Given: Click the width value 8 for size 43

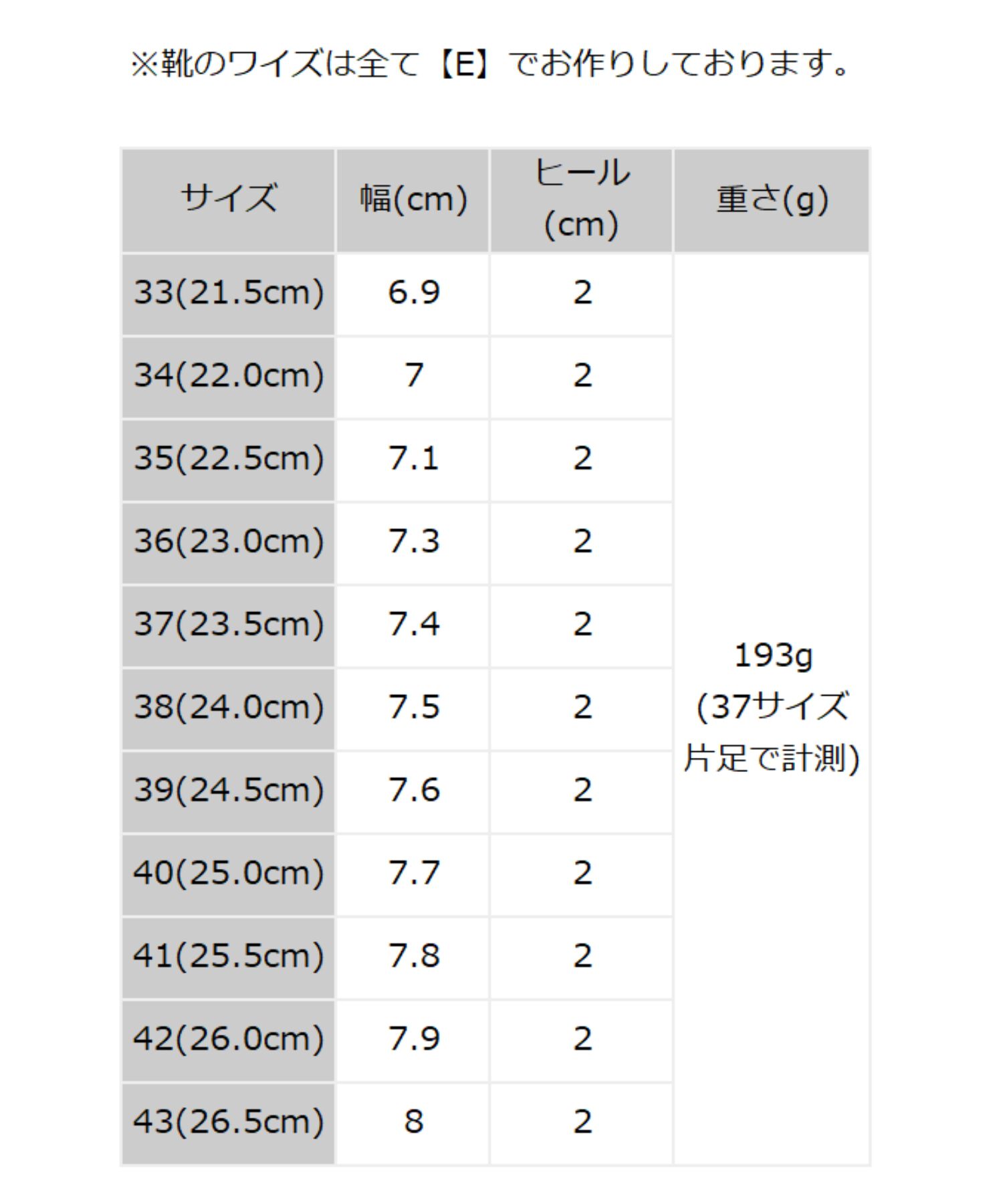Looking at the screenshot, I should [x=413, y=1122].
